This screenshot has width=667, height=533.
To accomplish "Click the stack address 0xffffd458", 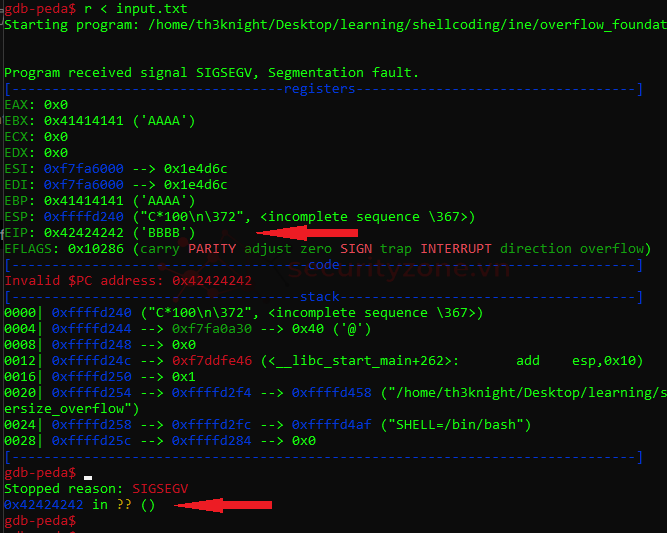I will 331,393.
